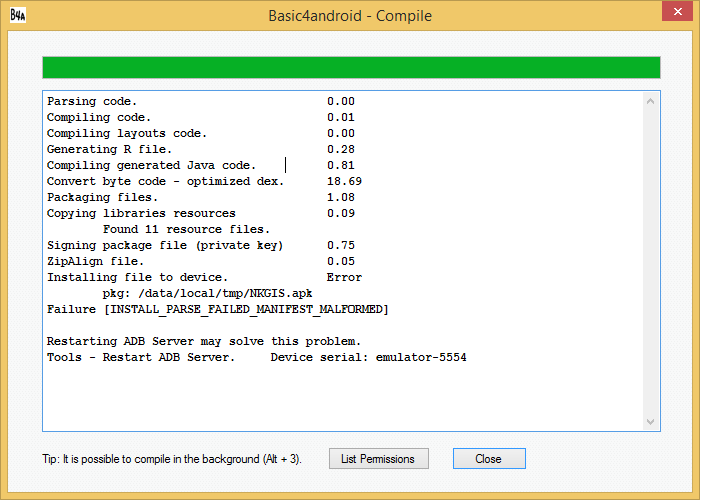This screenshot has height=500, width=702.
Task: Click 'Convert byte code - optimized dex.' line
Action: pos(165,182)
